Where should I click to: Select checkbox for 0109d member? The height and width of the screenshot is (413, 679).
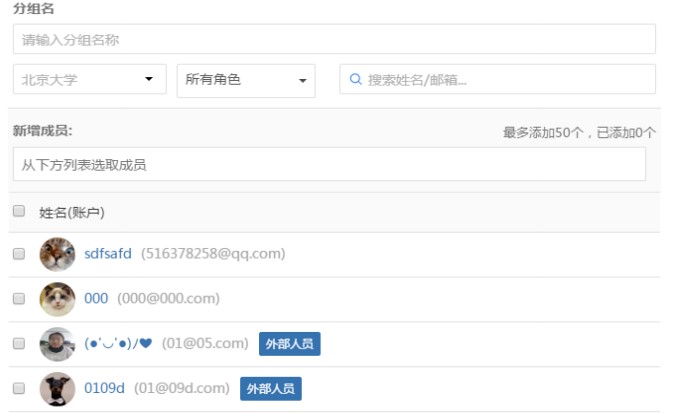19,388
